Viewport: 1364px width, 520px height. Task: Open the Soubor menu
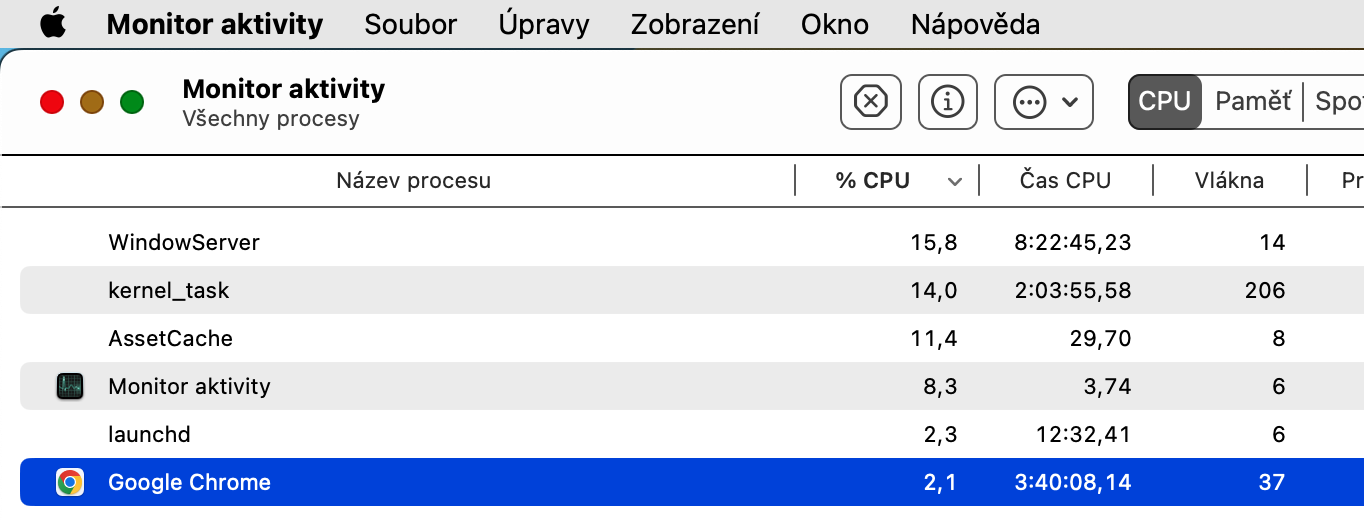pos(410,24)
